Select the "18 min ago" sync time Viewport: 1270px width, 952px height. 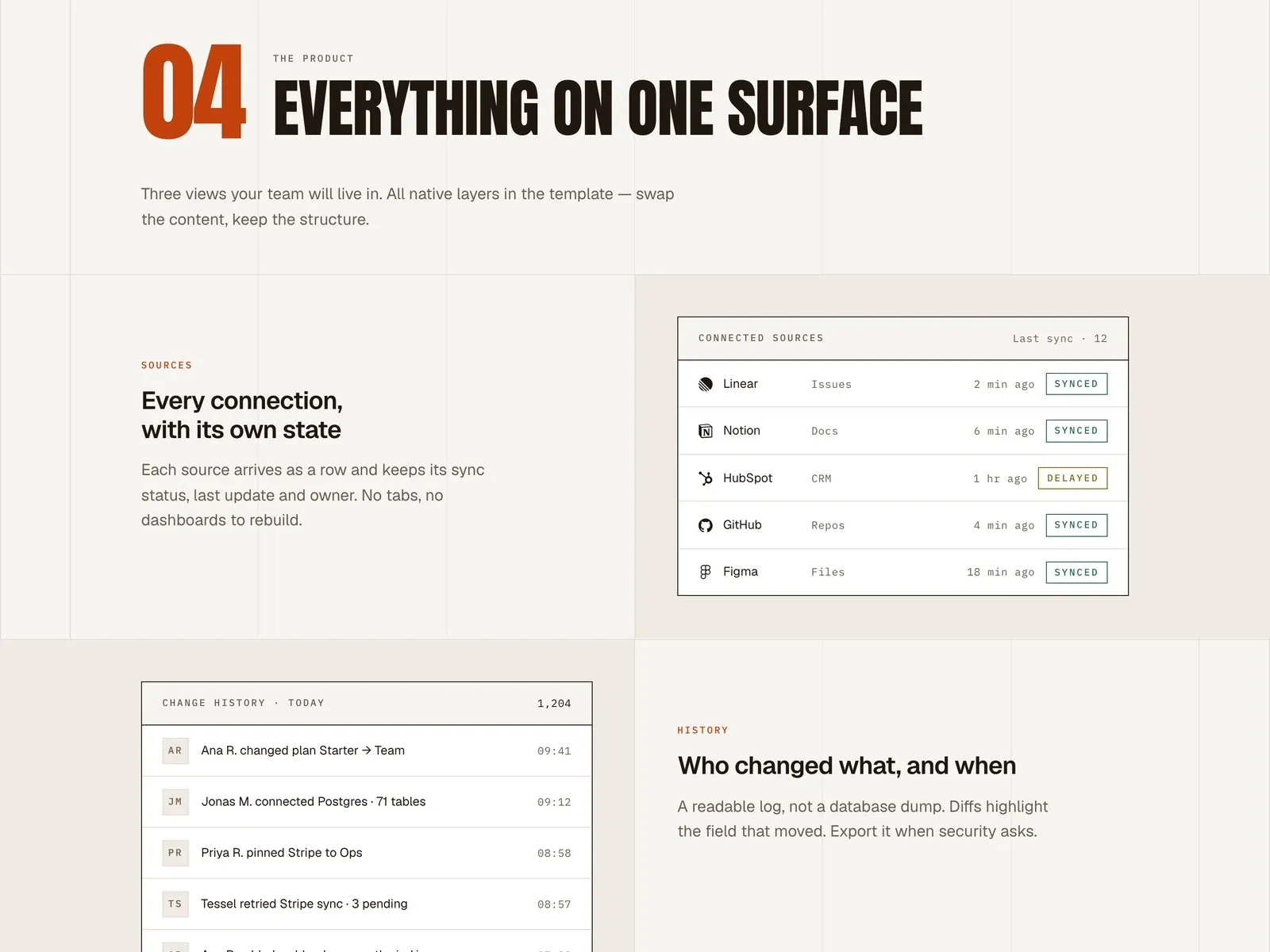pyautogui.click(x=1001, y=573)
